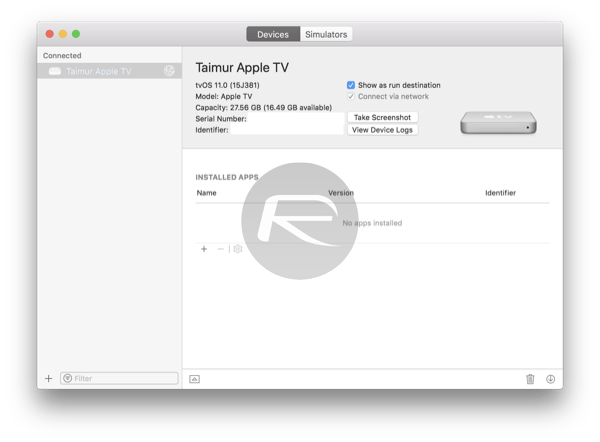Screen dimensions: 600x442
Task: Click the INSTALLED APPS heading
Action: [x=227, y=177]
